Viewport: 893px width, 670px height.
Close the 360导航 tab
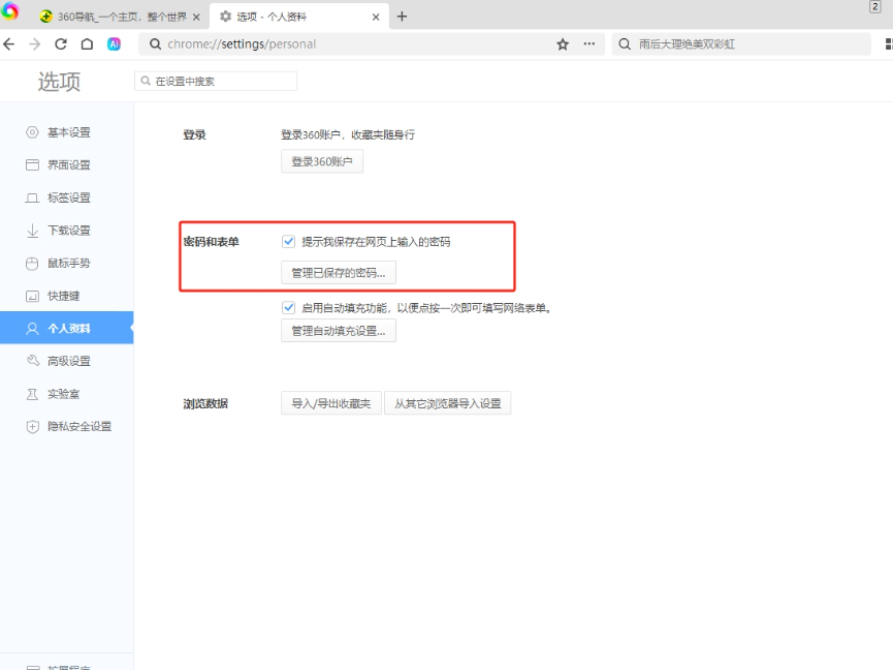click(x=196, y=17)
